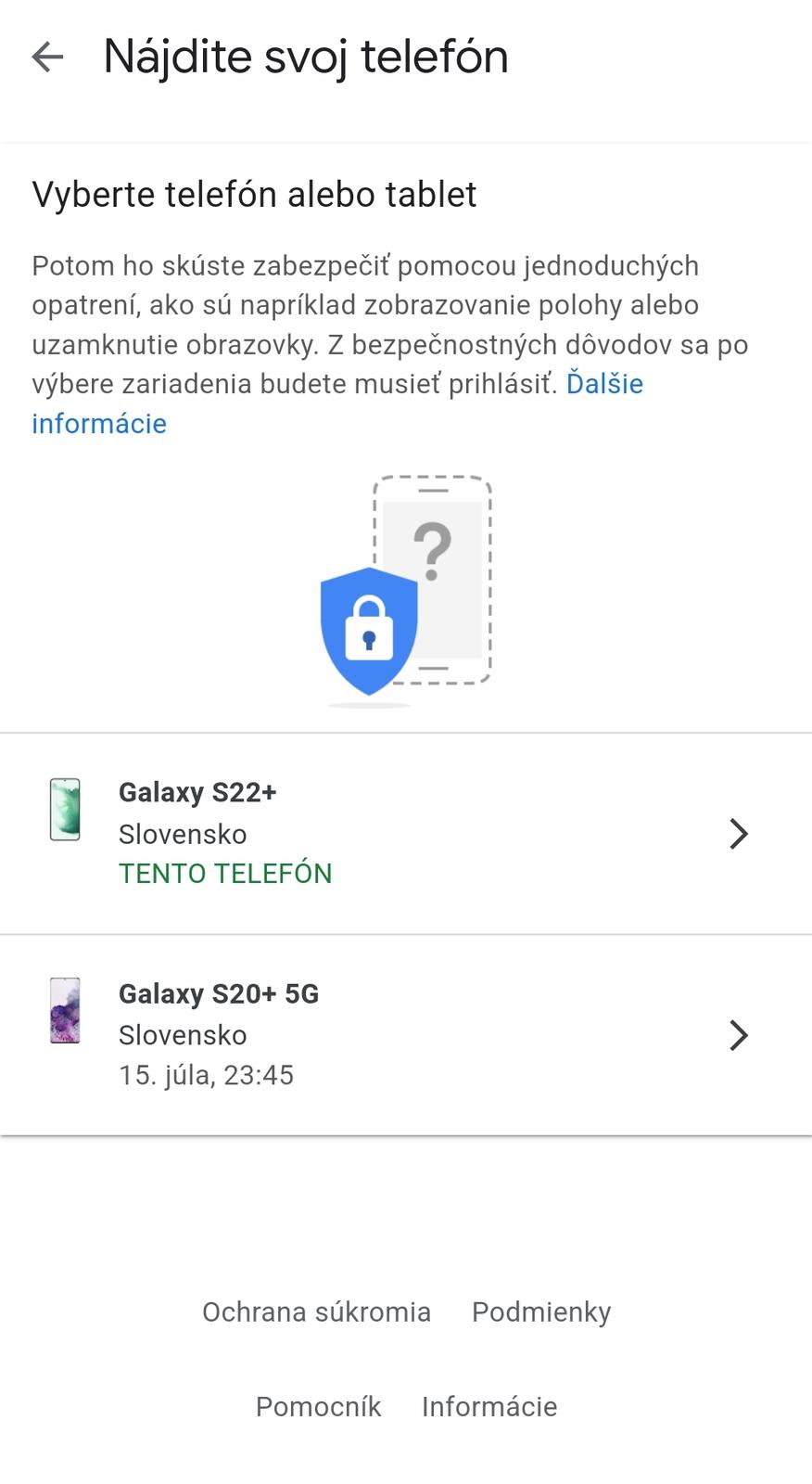The height and width of the screenshot is (1484, 812).
Task: Open the "Podmienky" footer link
Action: point(541,1311)
